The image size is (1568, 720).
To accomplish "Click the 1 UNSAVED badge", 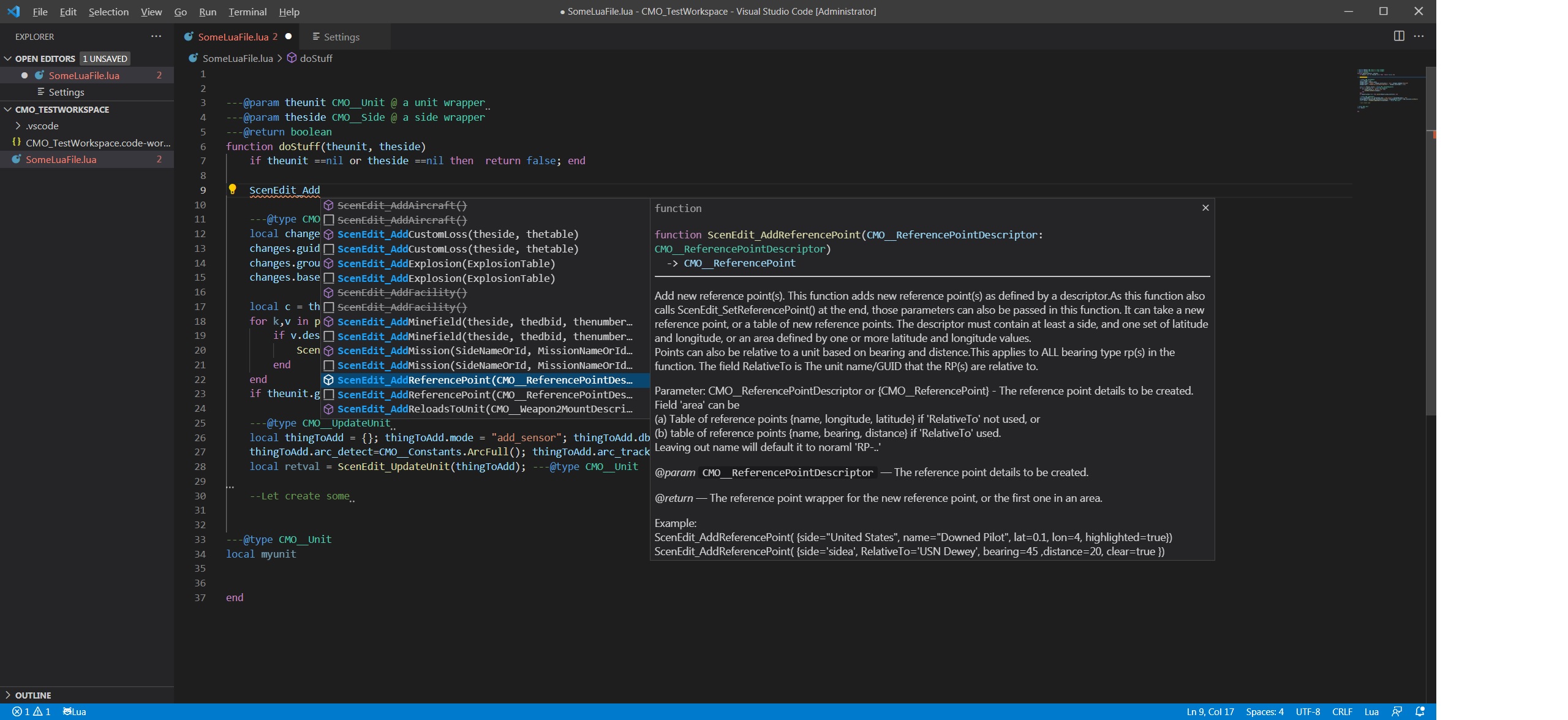I will point(105,58).
